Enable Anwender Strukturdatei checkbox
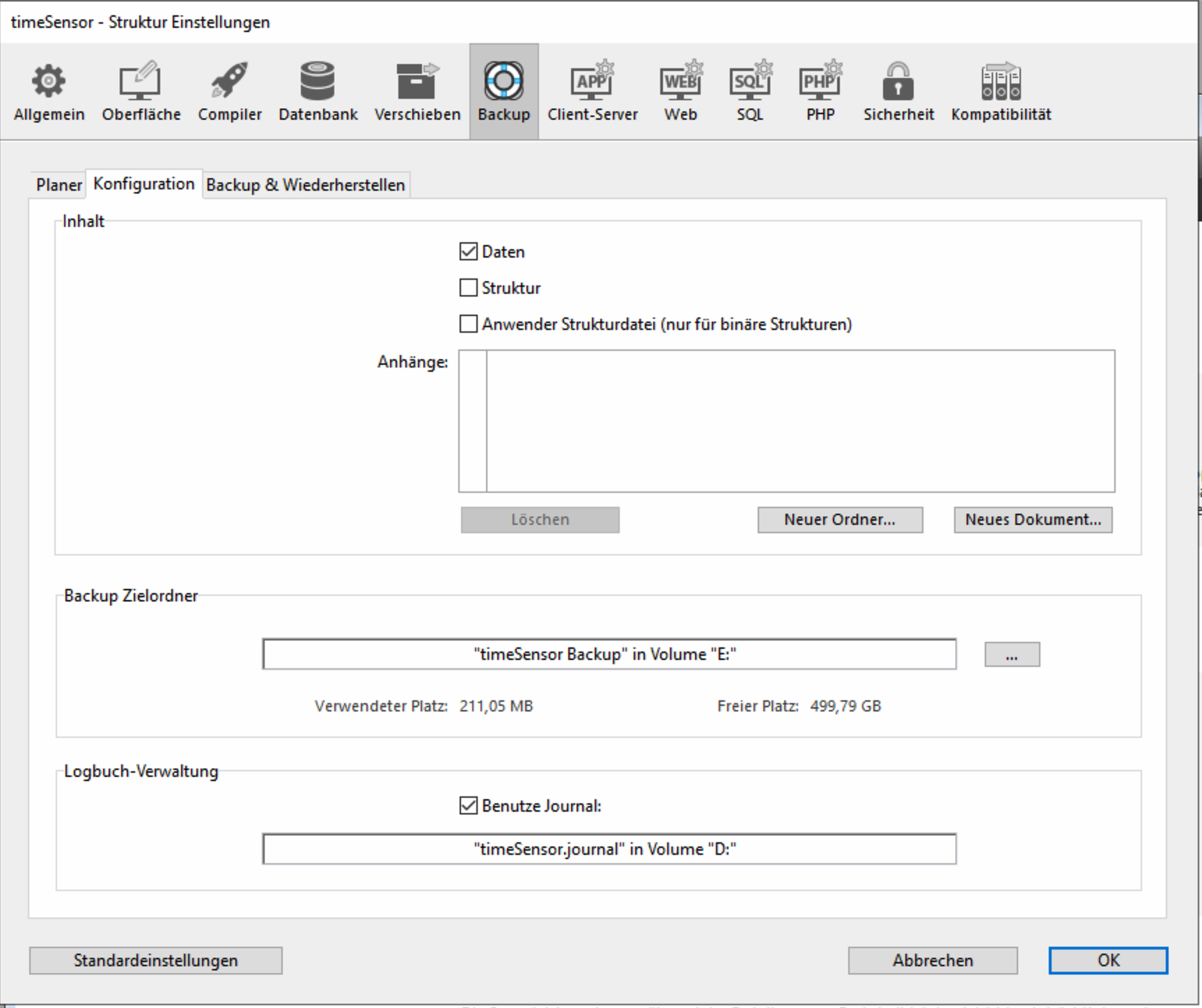 pos(469,324)
